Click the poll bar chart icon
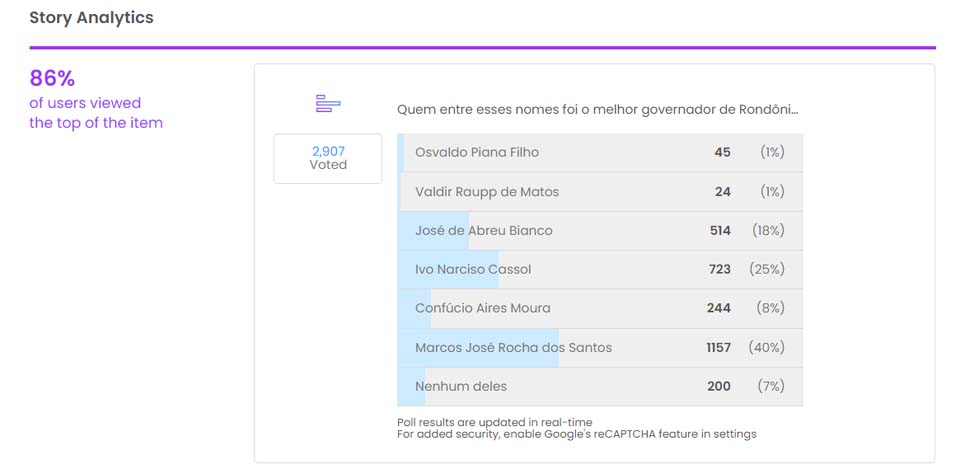Image resolution: width=960 pixels, height=469 pixels. (x=328, y=104)
